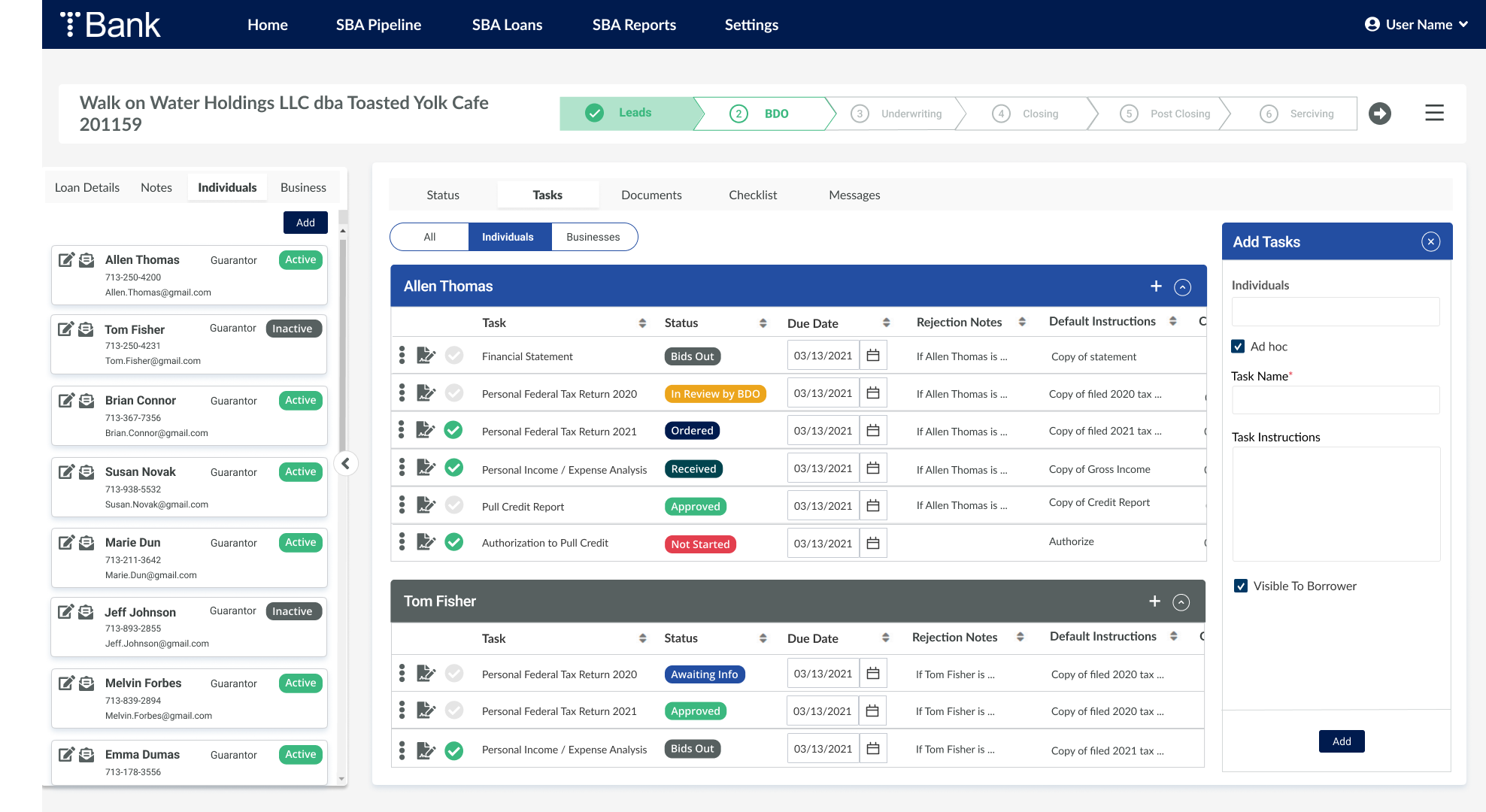
Task: Click edit icon for Allen Thomas card
Action: pyautogui.click(x=66, y=260)
